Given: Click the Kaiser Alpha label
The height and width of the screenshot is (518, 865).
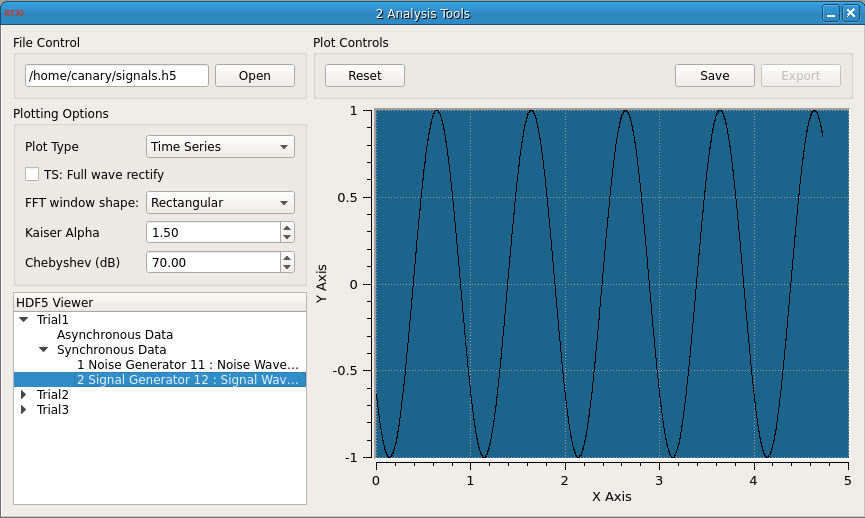Looking at the screenshot, I should click(x=62, y=232).
